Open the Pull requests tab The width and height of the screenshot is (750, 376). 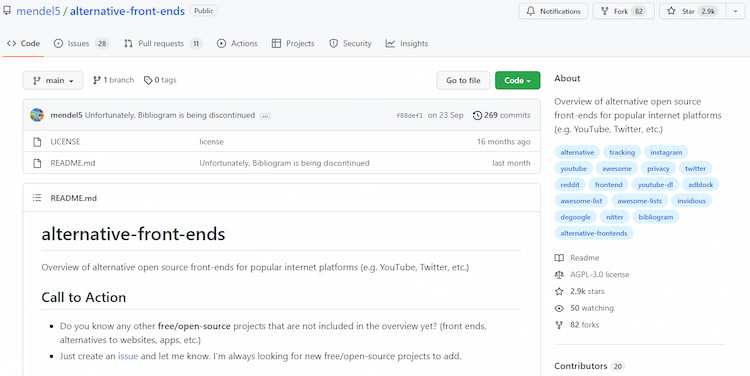(163, 44)
